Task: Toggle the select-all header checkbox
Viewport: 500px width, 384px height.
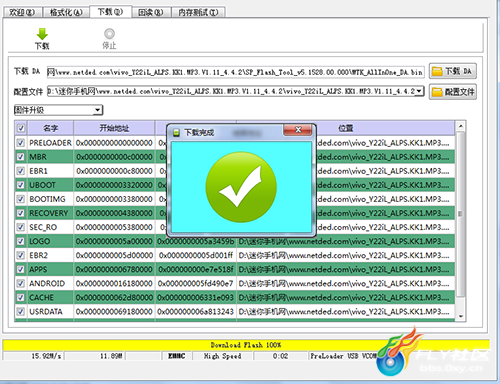Action: (x=21, y=128)
